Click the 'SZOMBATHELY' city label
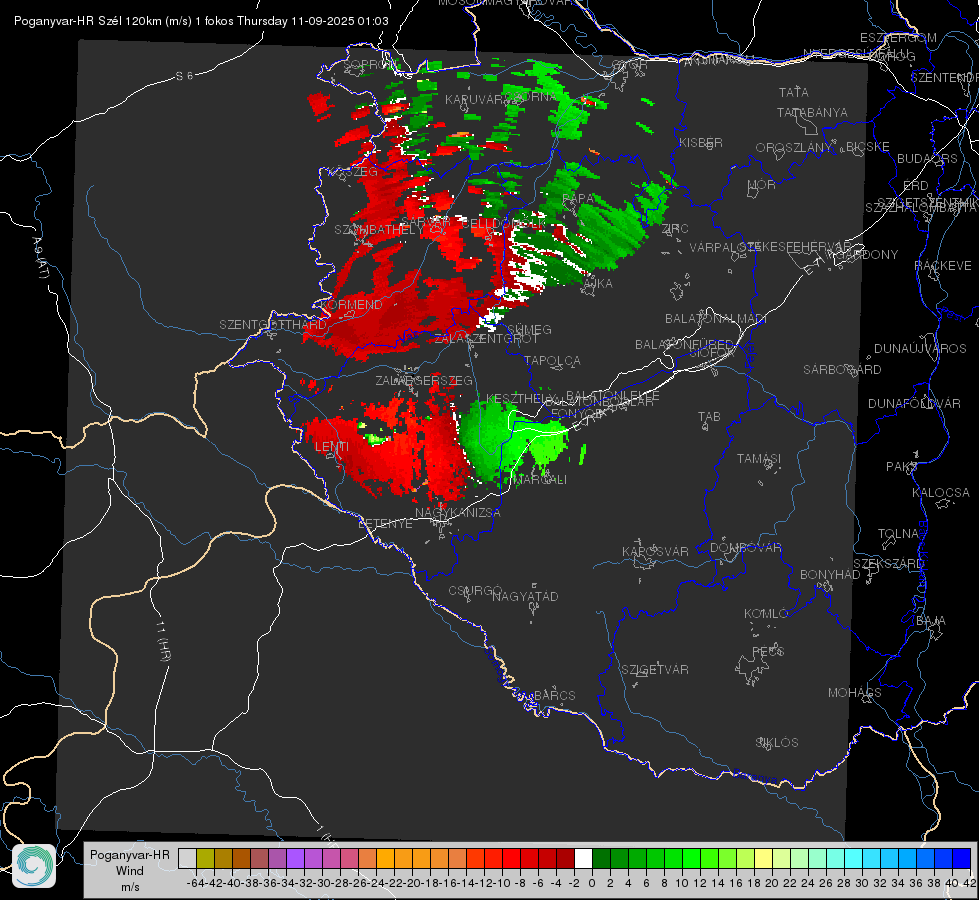The image size is (979, 900). coord(379,230)
